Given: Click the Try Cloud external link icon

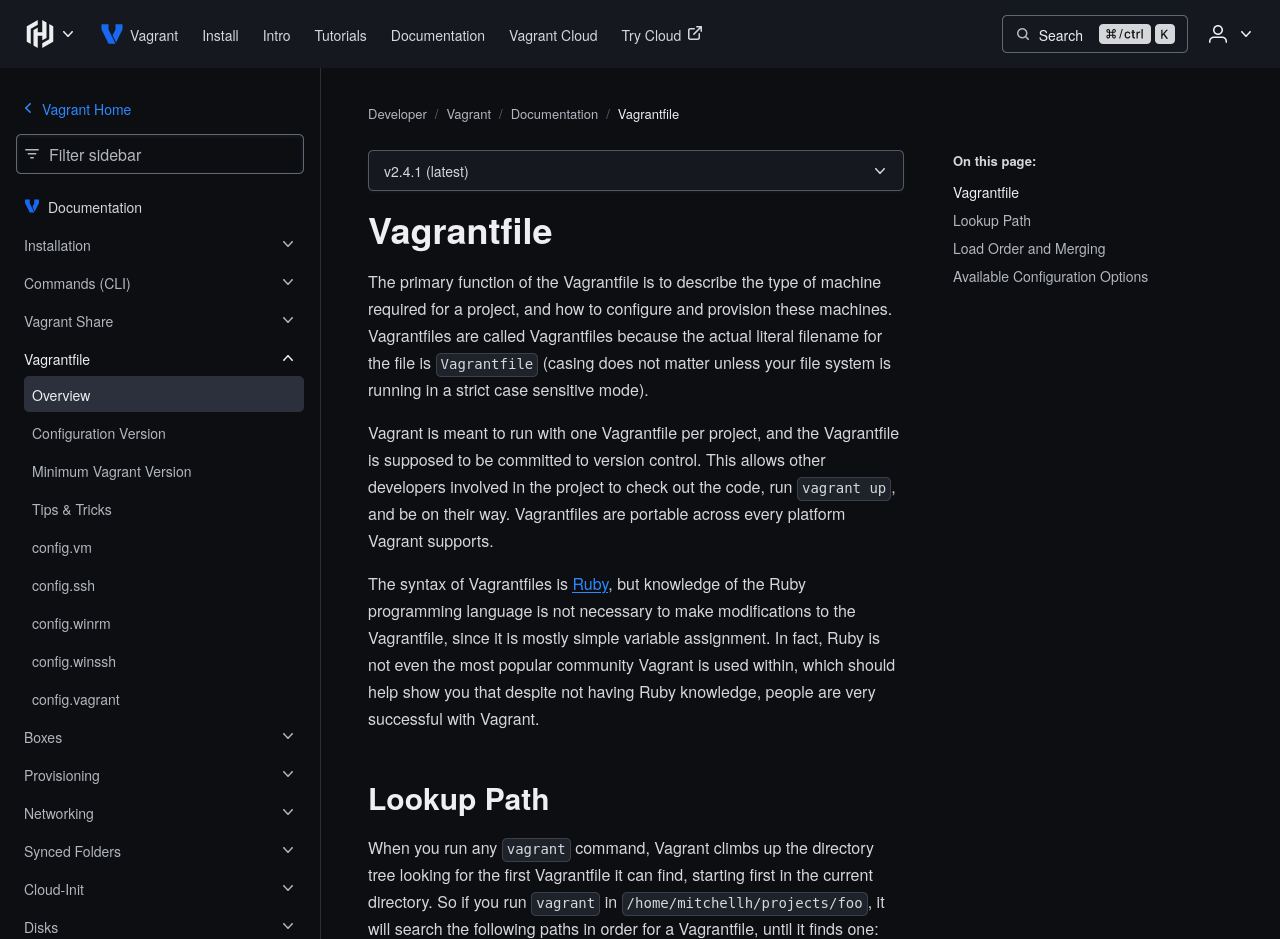Looking at the screenshot, I should [695, 34].
